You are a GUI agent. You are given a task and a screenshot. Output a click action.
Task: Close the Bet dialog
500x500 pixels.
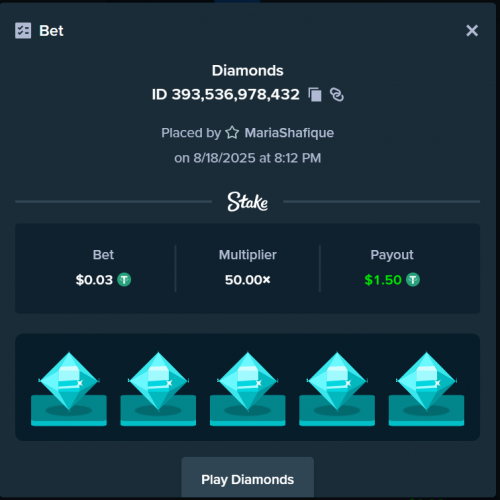(x=472, y=31)
